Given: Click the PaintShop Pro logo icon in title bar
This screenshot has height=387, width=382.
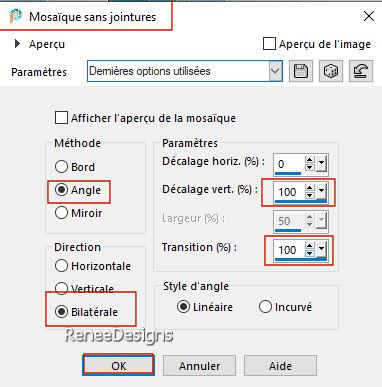Looking at the screenshot, I should tap(15, 16).
